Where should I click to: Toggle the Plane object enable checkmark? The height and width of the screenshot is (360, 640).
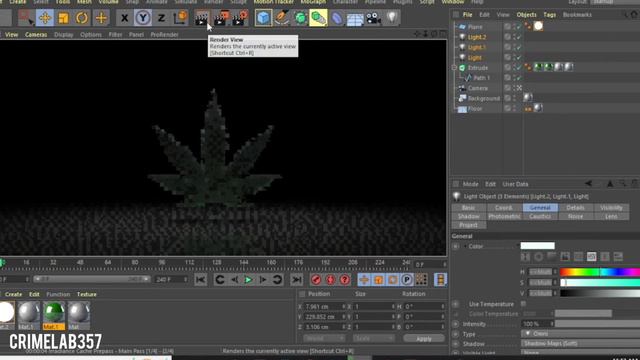(519, 27)
